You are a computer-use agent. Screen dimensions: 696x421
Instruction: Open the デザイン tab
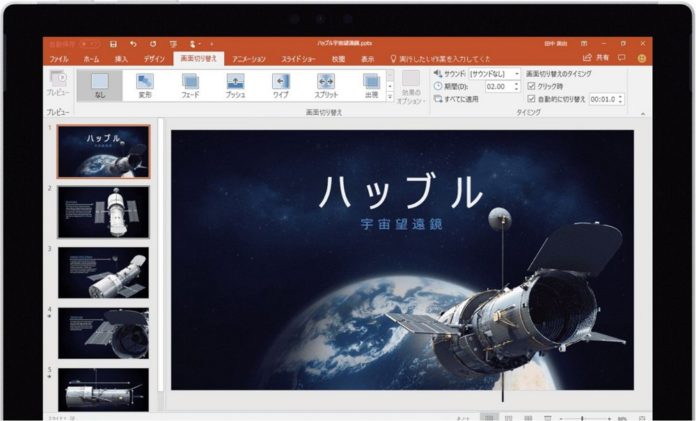coord(154,59)
